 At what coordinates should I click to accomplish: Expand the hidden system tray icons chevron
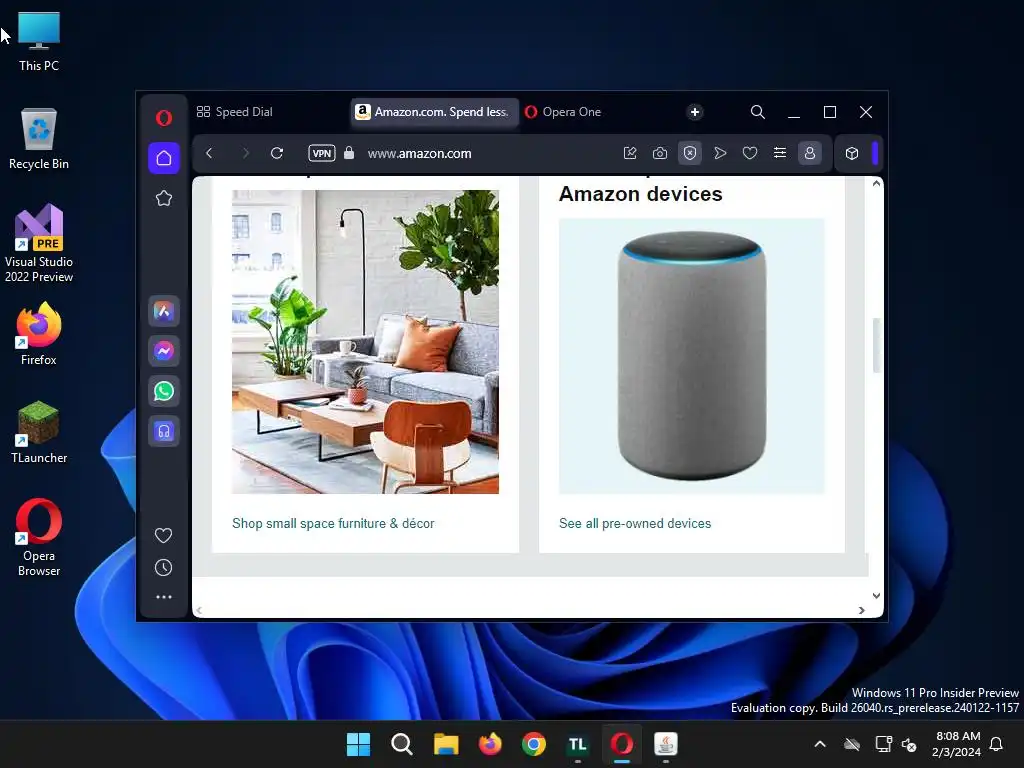point(820,744)
